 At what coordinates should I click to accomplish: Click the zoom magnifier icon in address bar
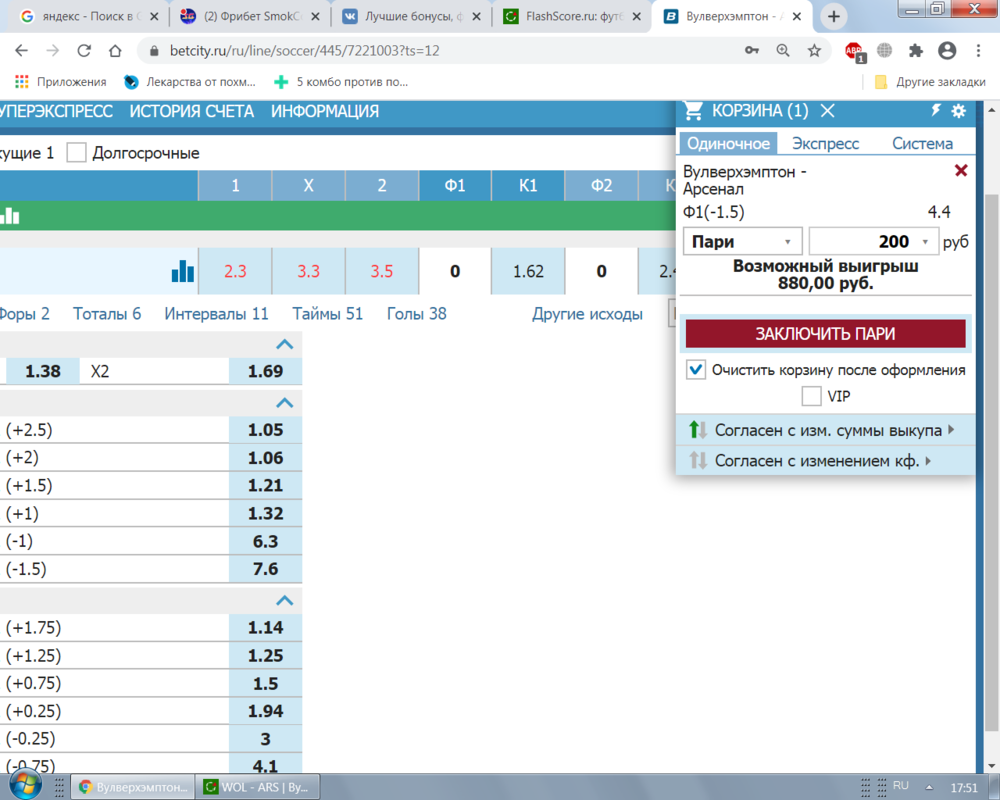coord(783,50)
